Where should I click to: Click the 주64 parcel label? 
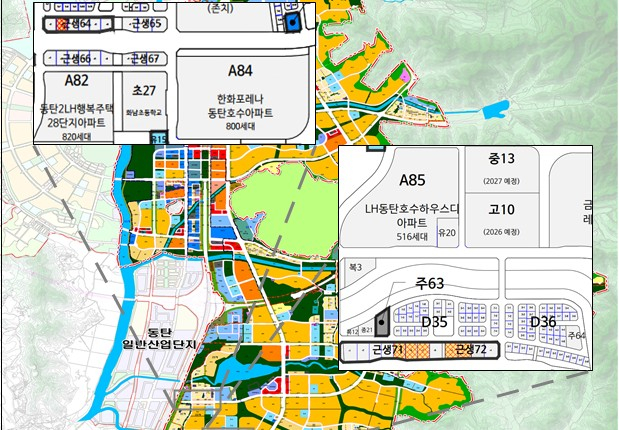[x=576, y=335]
